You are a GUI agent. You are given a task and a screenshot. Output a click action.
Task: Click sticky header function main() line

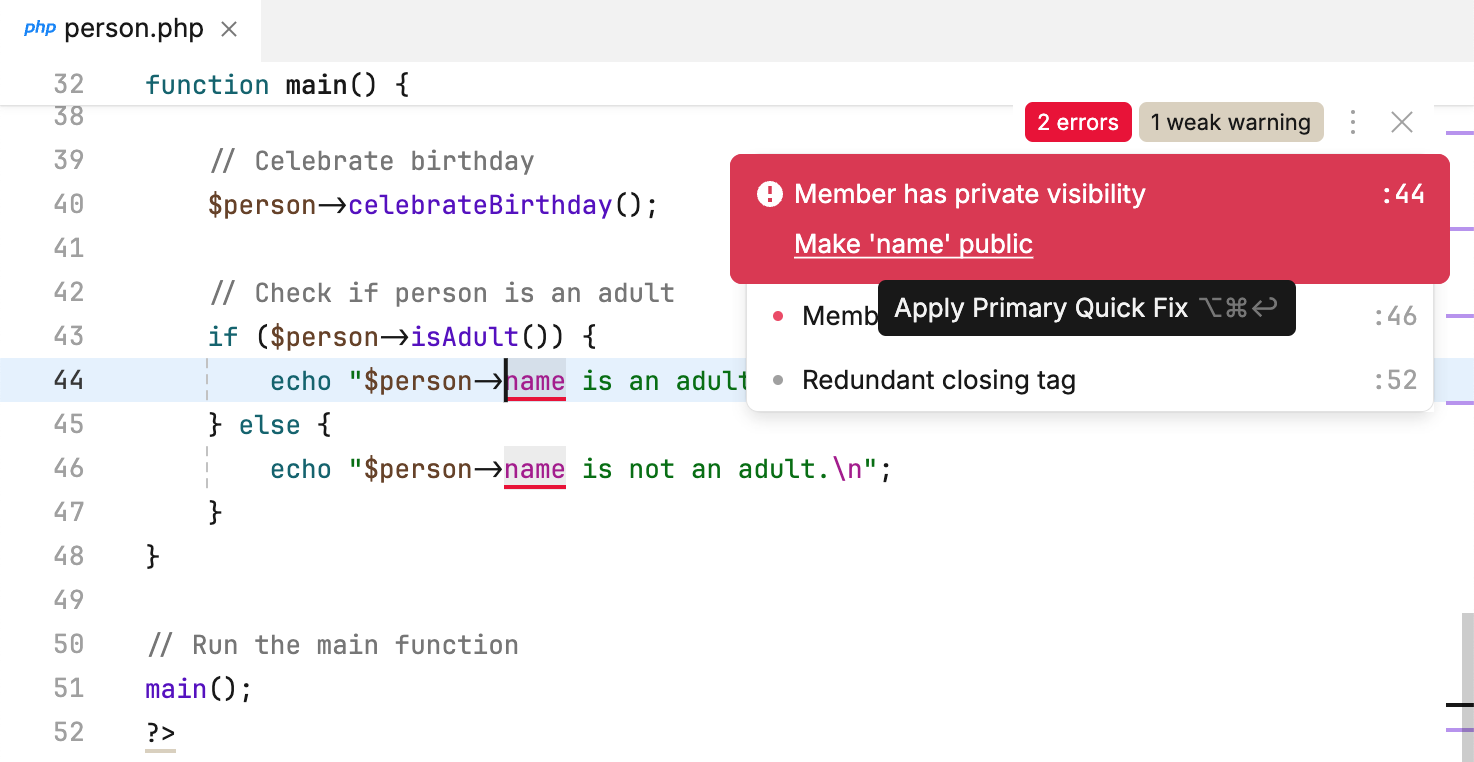277,85
